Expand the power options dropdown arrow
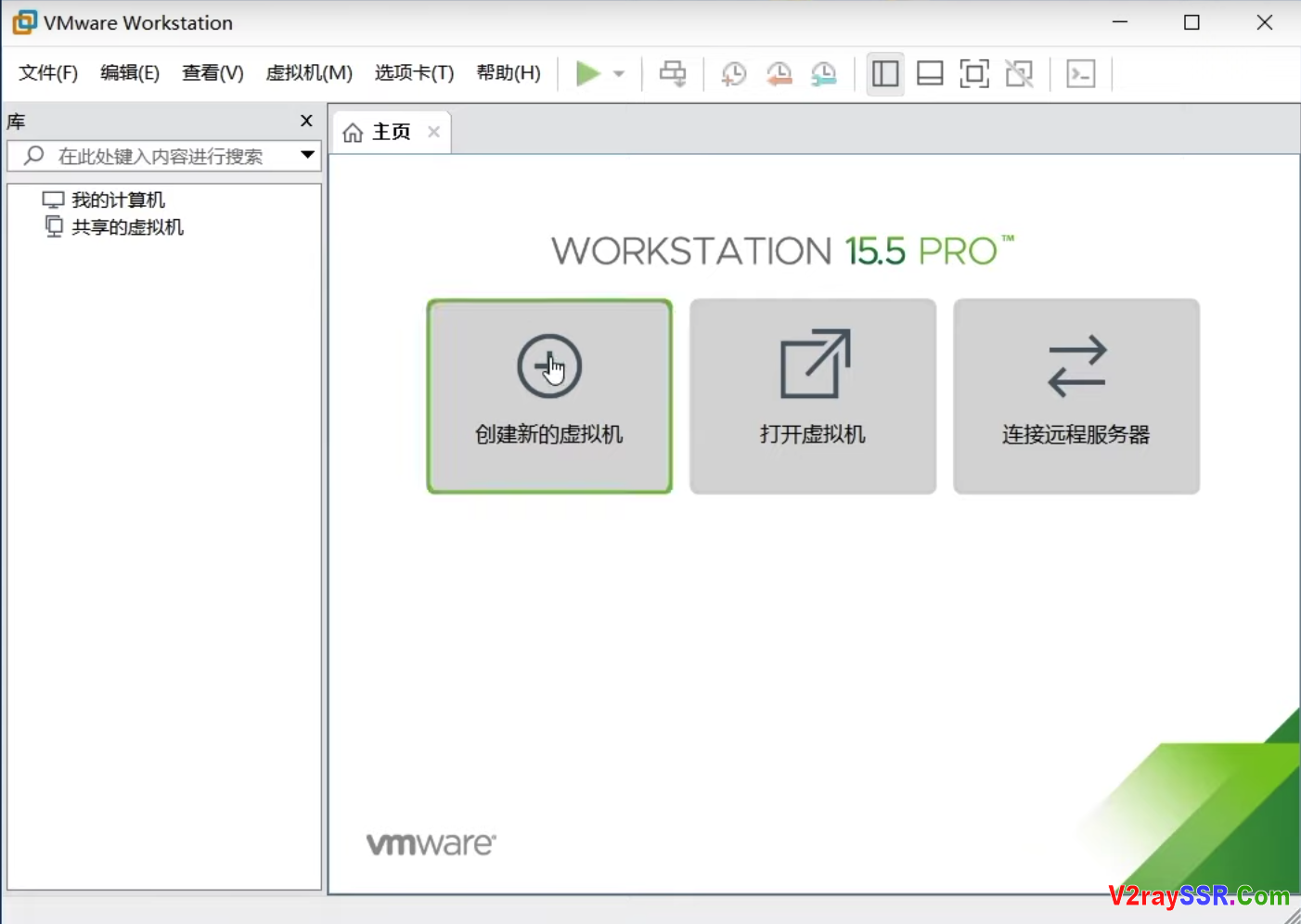The height and width of the screenshot is (924, 1301). tap(619, 73)
